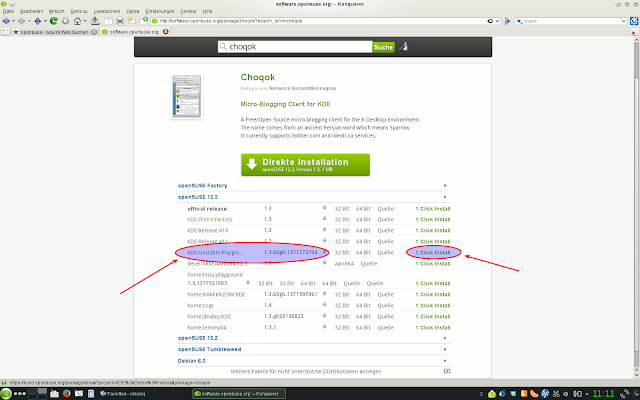Open the home page via house icon
Image resolution: width=640 pixels, height=400 pixels.
(77, 21)
